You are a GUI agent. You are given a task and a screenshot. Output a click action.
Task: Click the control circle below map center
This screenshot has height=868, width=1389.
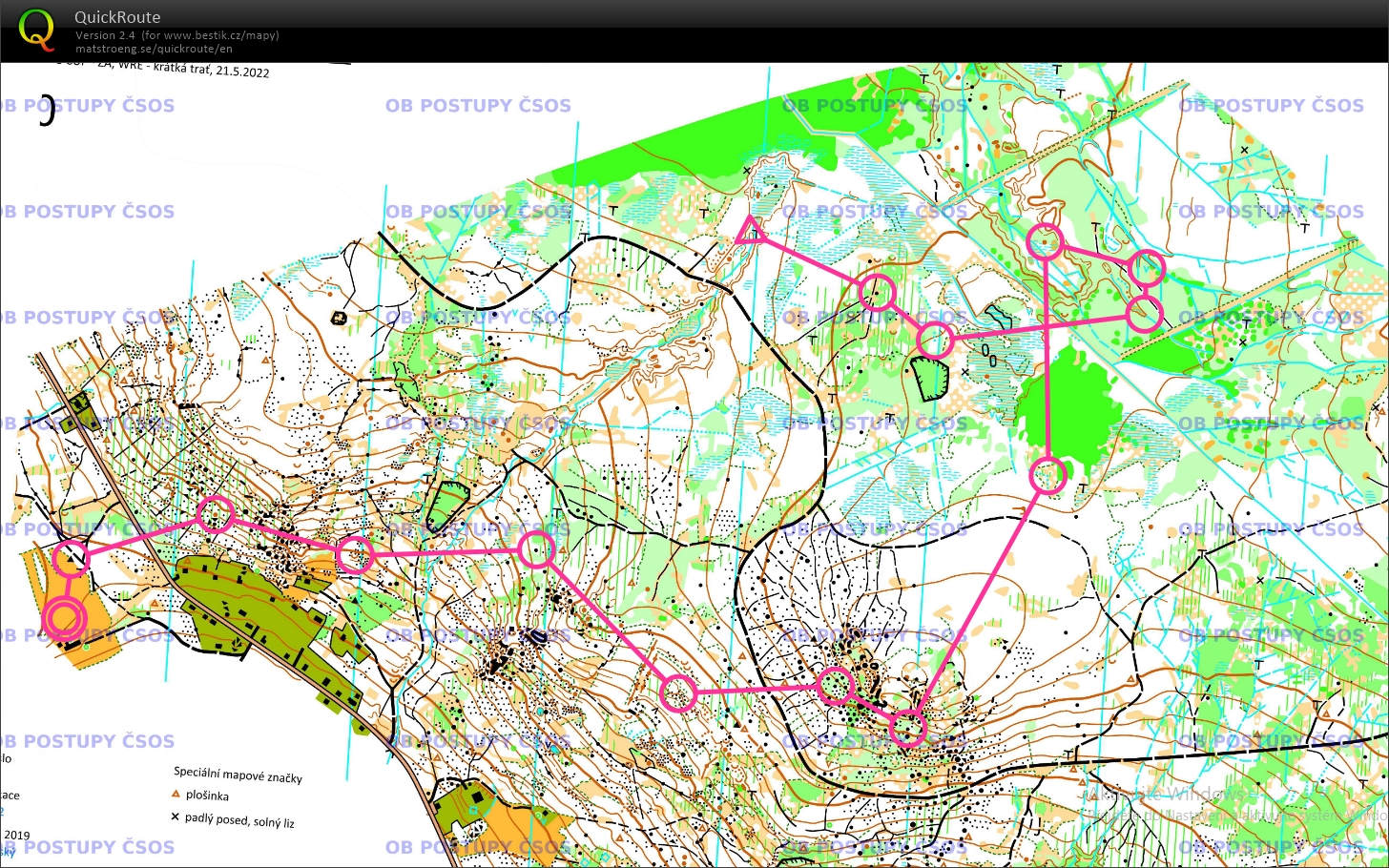(x=678, y=693)
